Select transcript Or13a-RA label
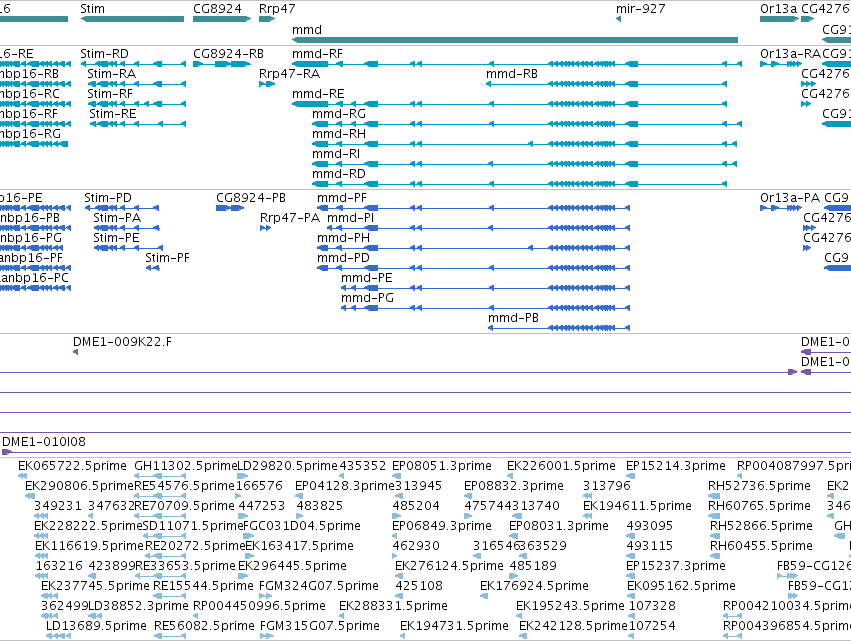The width and height of the screenshot is (851, 641). (x=791, y=54)
